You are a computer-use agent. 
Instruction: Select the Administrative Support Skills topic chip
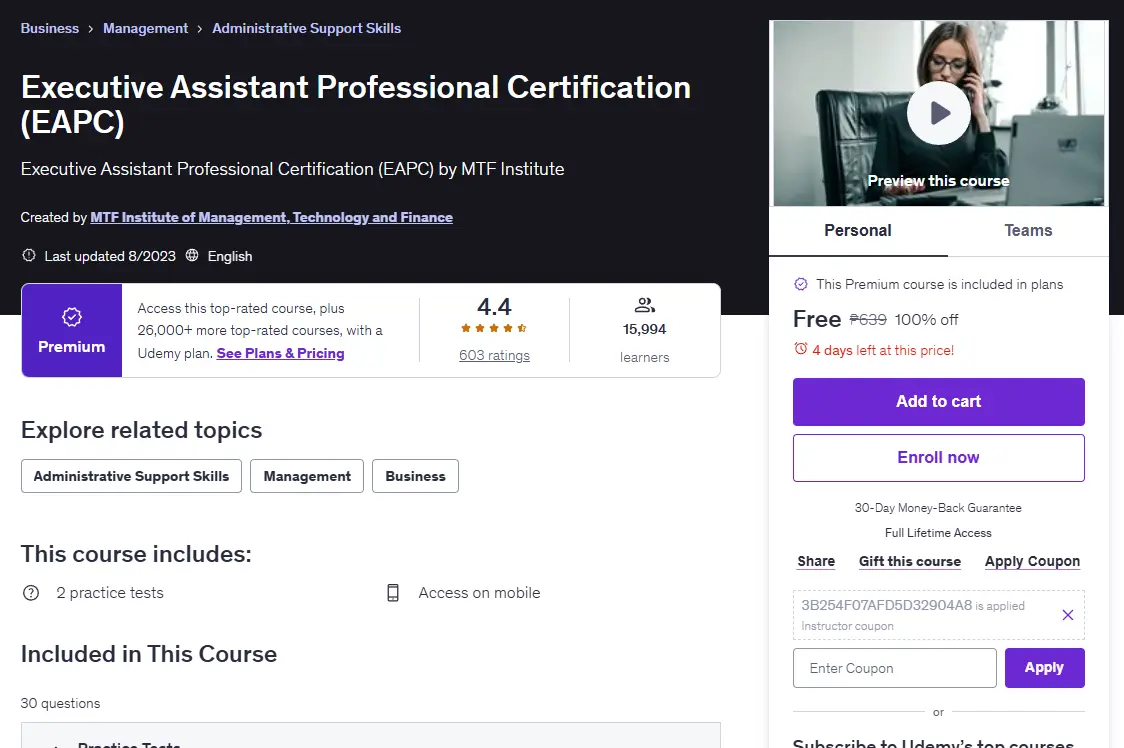[131, 476]
